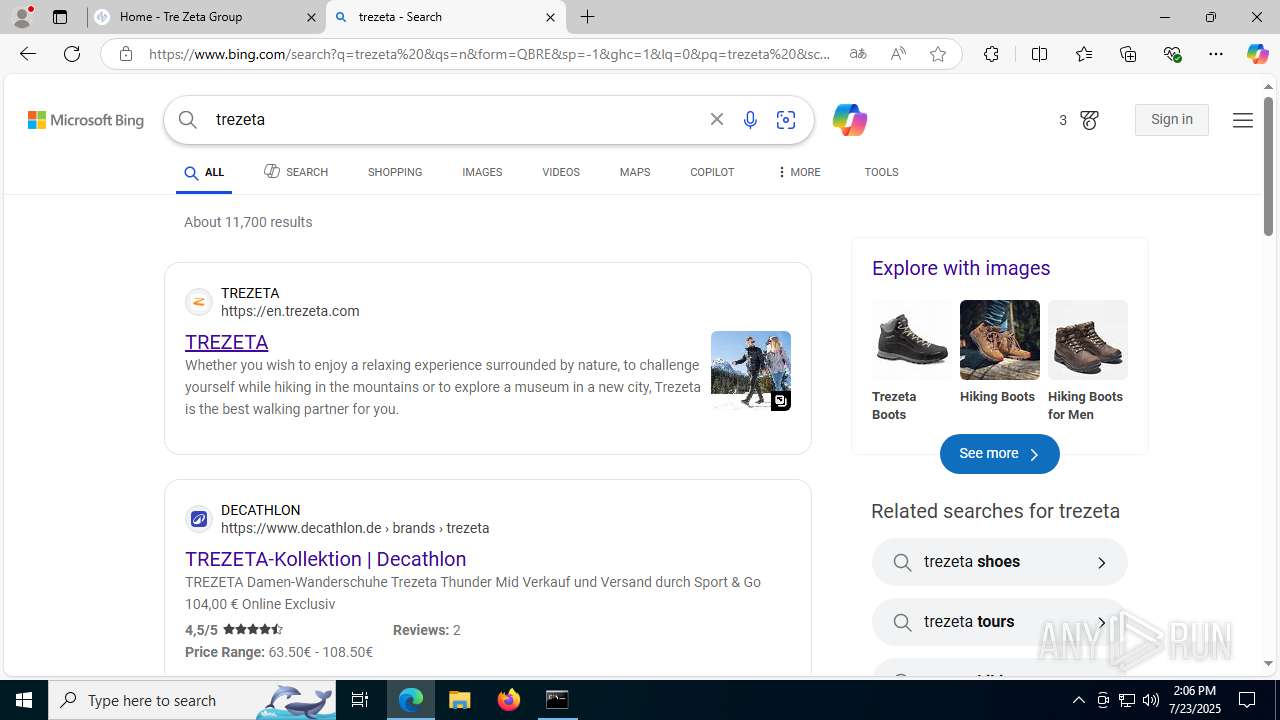Open the translate page icon

click(858, 54)
